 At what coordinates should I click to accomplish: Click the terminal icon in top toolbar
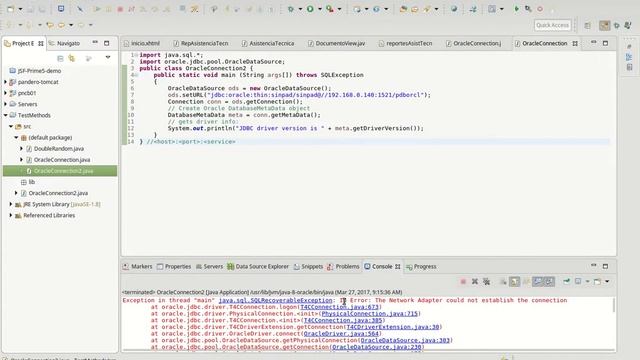point(61,9)
